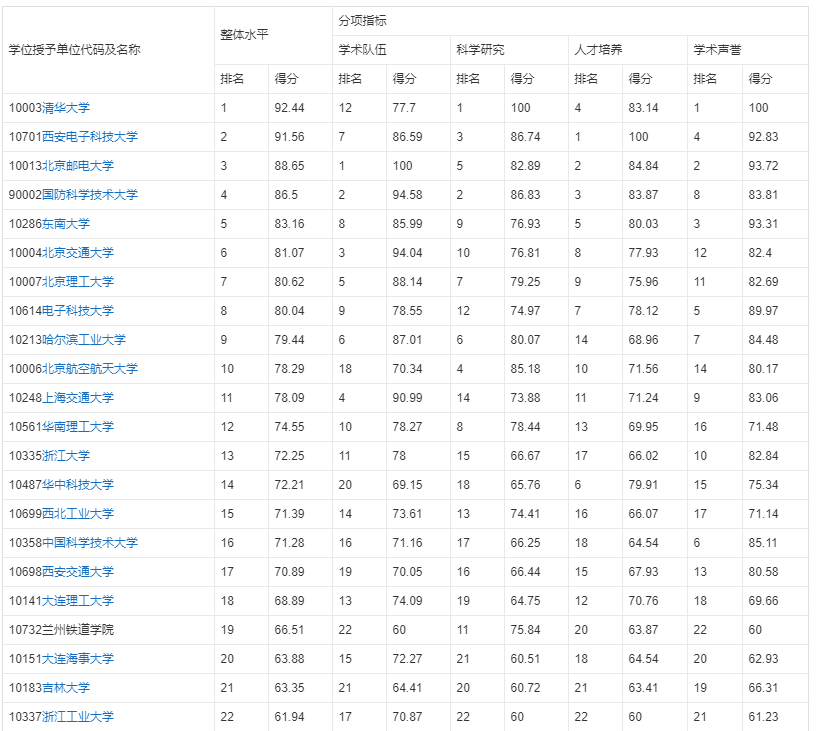Select the 学术声誉 header
The height and width of the screenshot is (731, 818).
coord(717,50)
